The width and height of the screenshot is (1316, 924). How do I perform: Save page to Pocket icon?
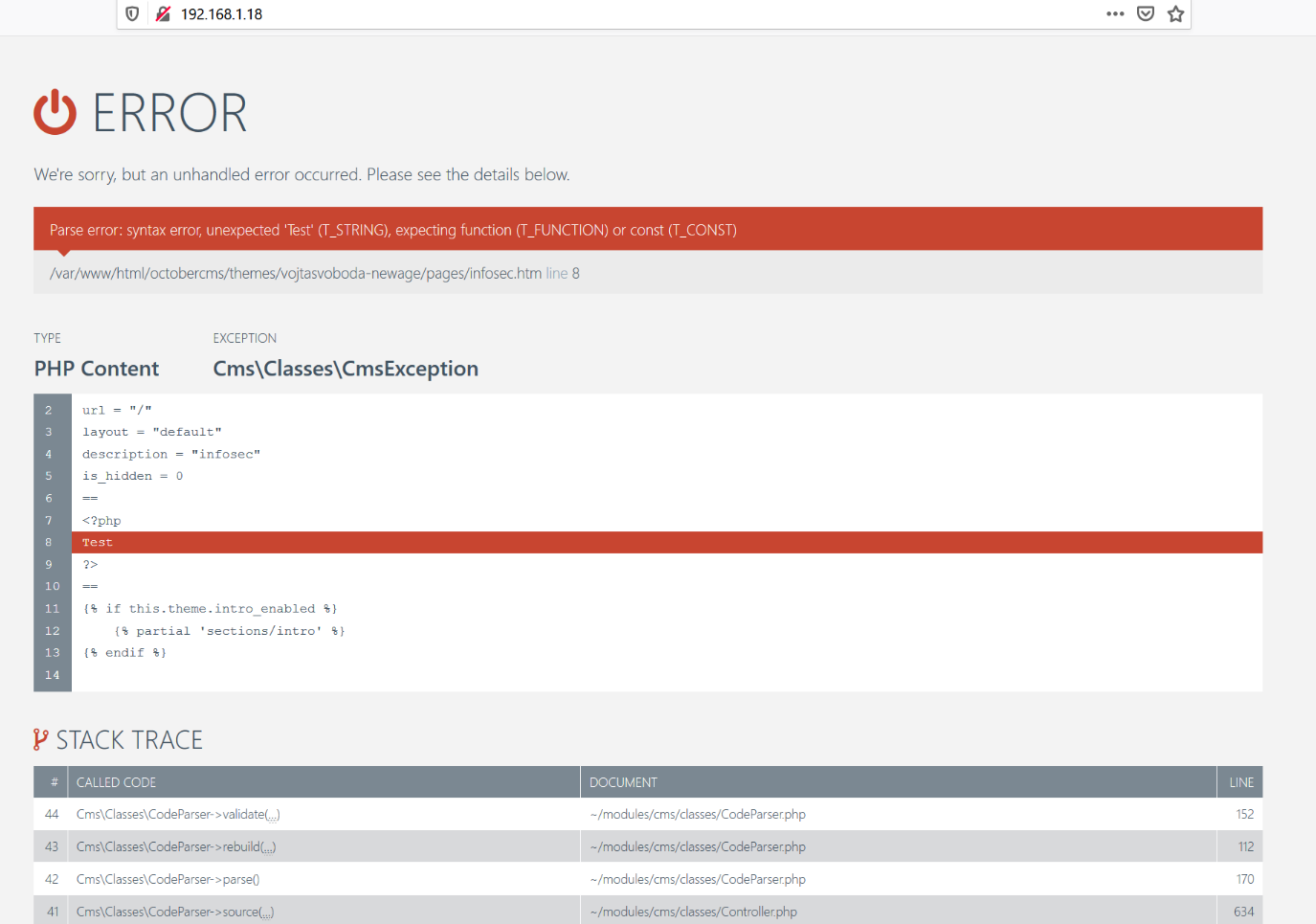pyautogui.click(x=1146, y=13)
